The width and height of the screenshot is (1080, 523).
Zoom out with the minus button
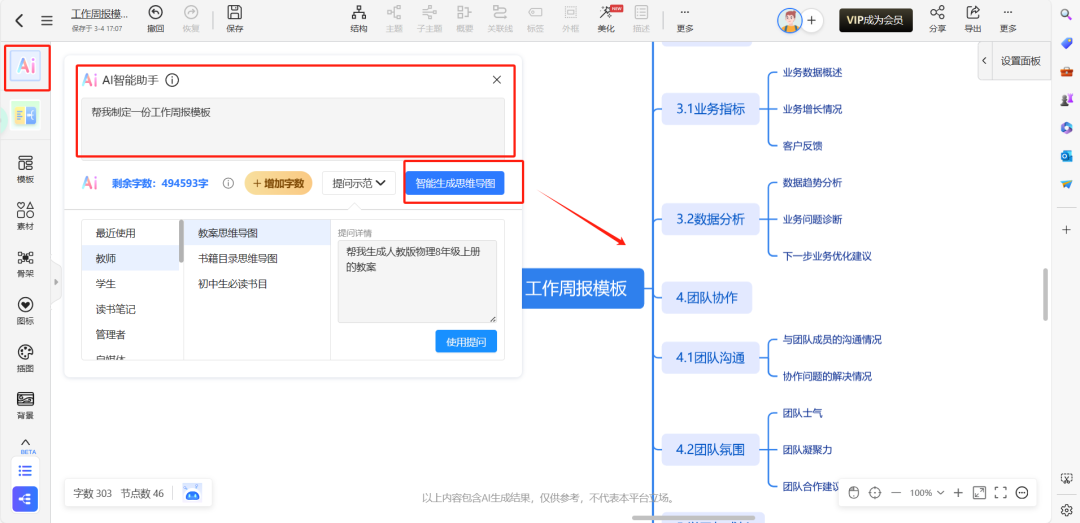pyautogui.click(x=896, y=493)
